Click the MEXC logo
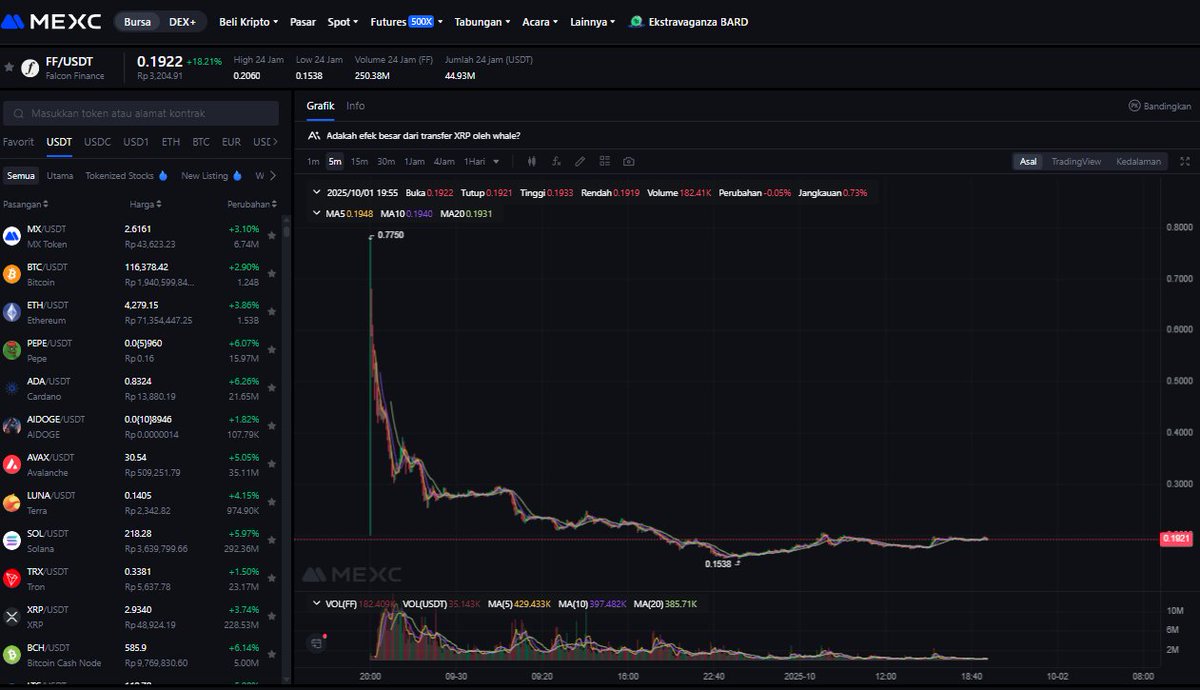Screen dimensions: 1200x690 [x=53, y=21]
